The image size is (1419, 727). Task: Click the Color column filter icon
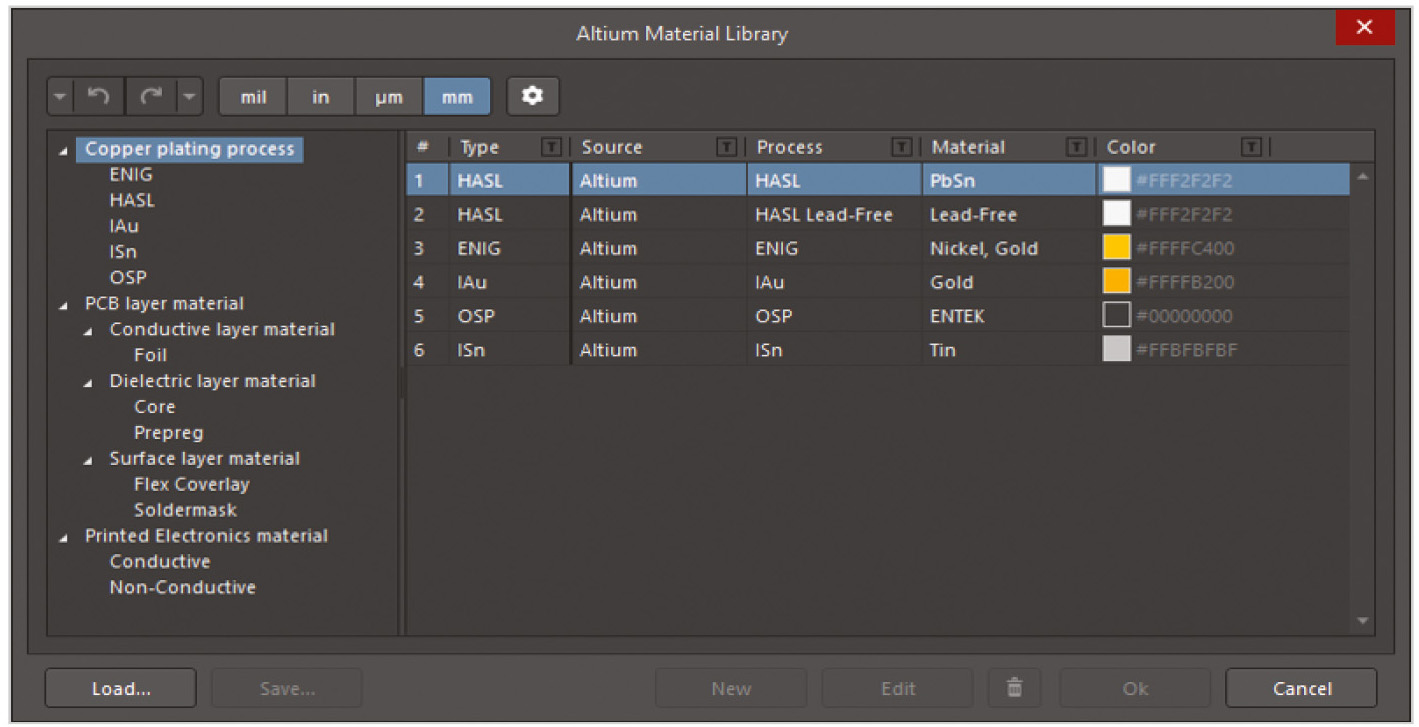click(1251, 147)
